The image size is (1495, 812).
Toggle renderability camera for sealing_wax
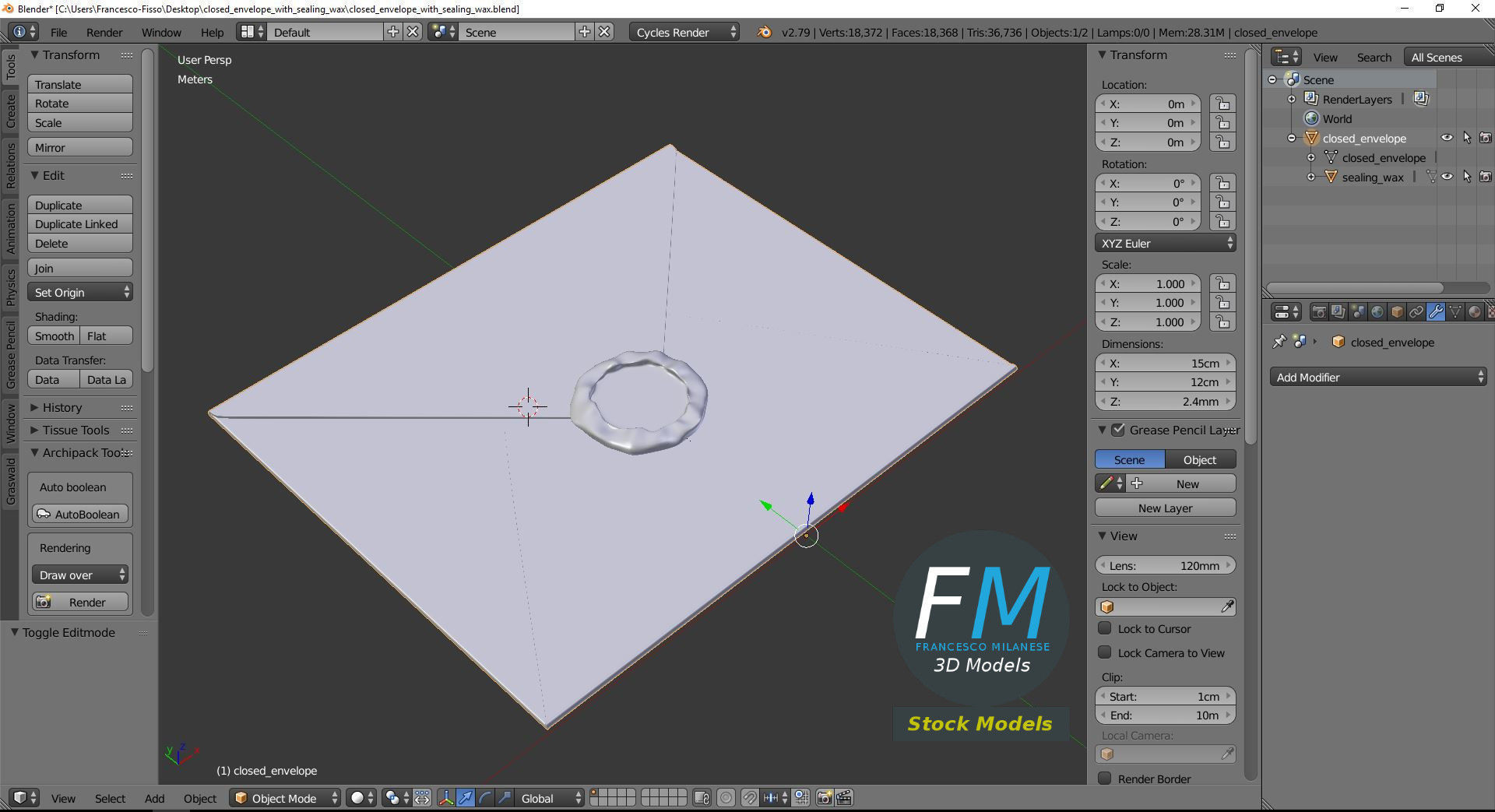(1486, 177)
